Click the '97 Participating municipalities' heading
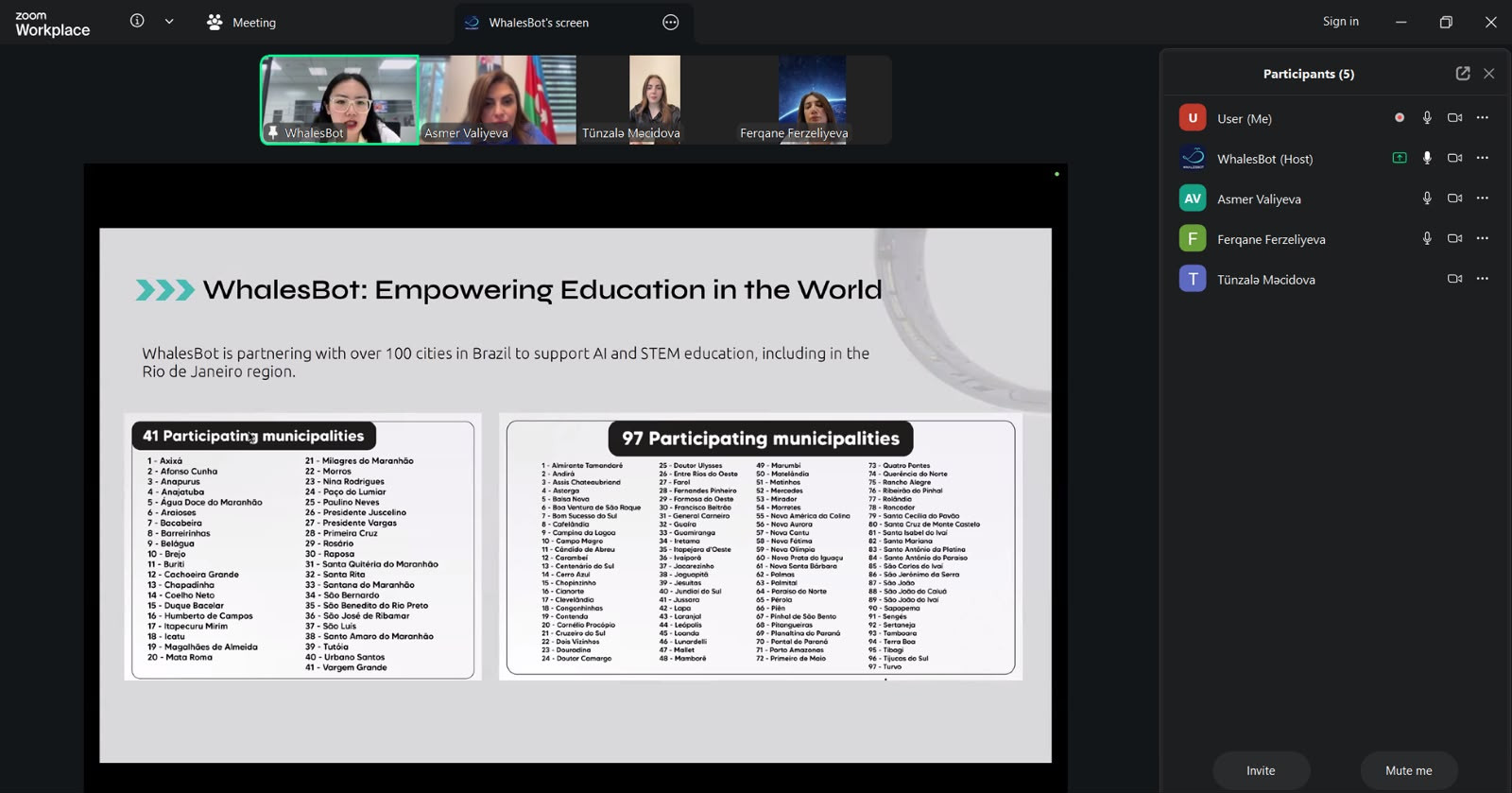The width and height of the screenshot is (1512, 793). coord(761,439)
